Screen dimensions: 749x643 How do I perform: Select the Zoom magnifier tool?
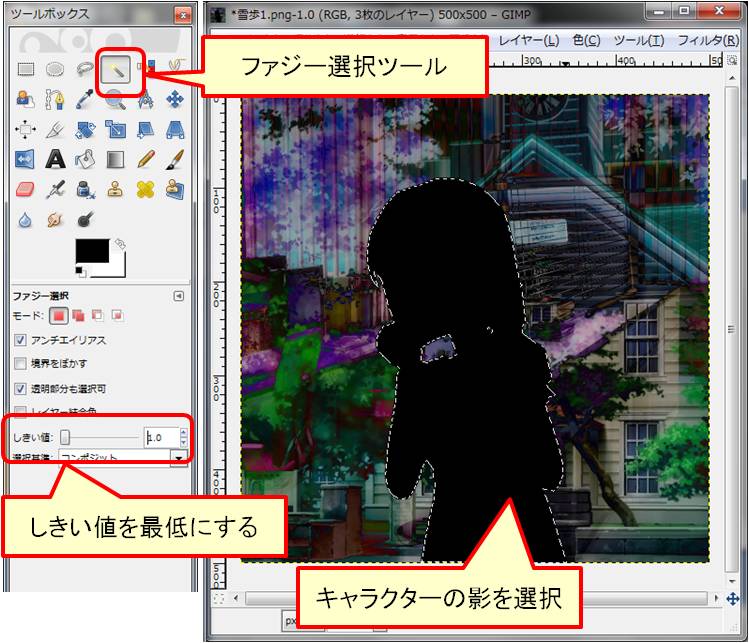coord(116,100)
